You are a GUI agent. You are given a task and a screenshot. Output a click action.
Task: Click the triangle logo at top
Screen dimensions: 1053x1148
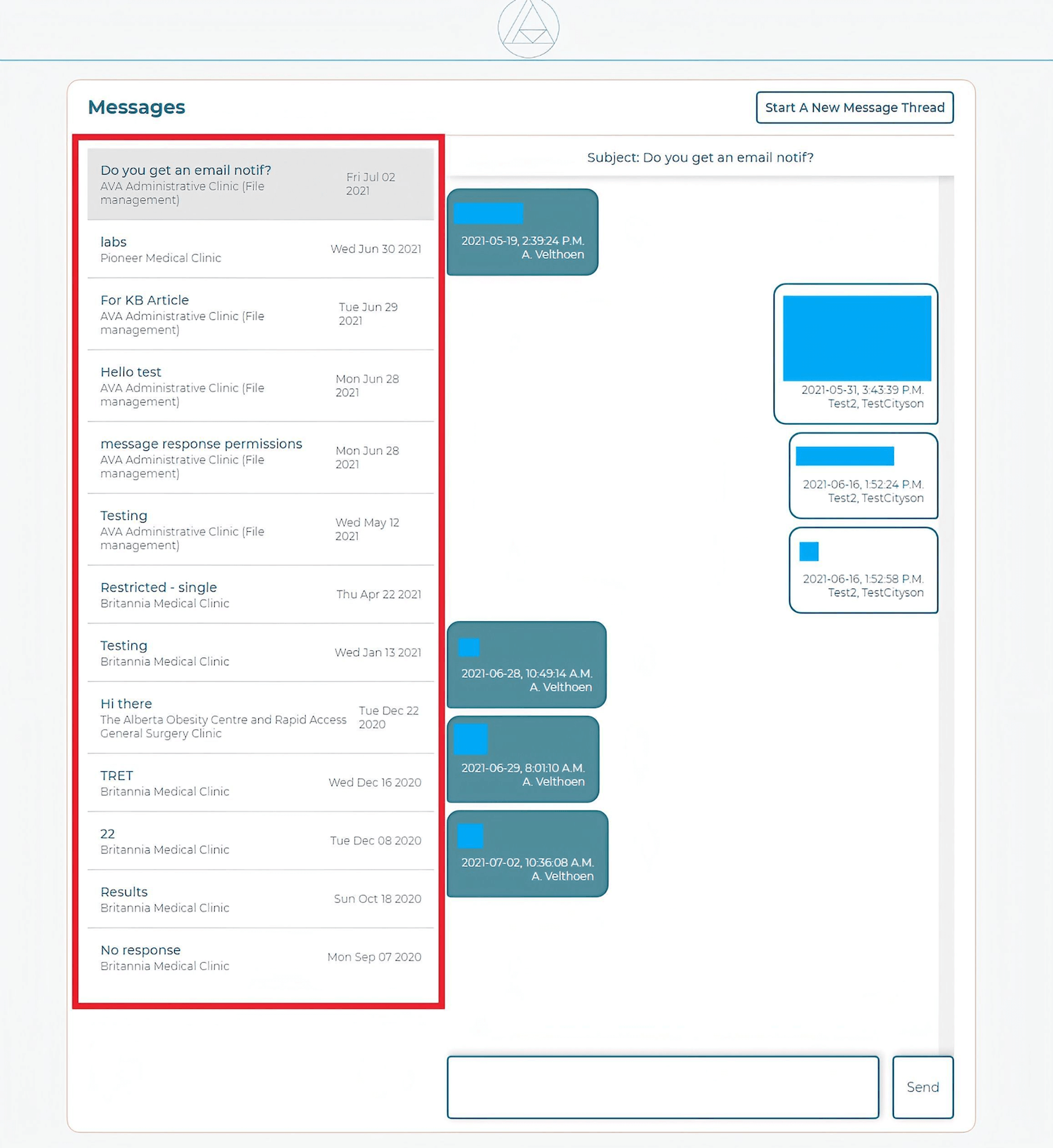pos(528,27)
